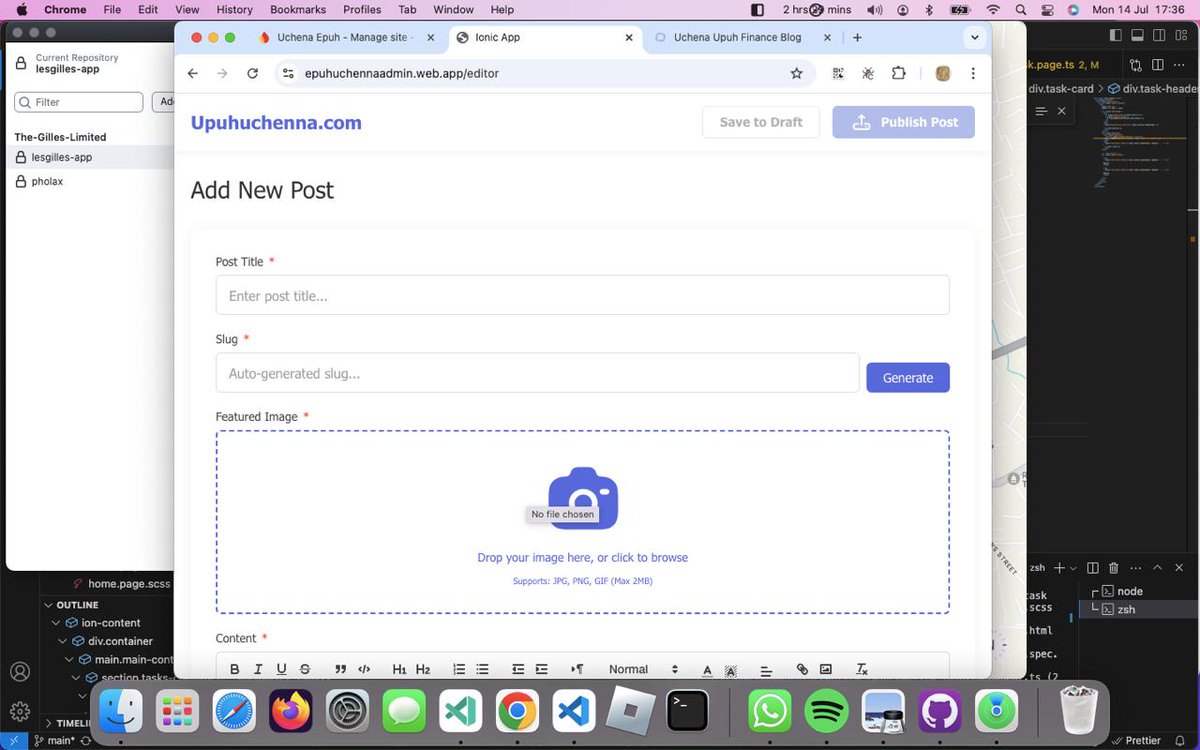
Task: Collapse the OUTLINE section in VS Code
Action: tap(77, 605)
